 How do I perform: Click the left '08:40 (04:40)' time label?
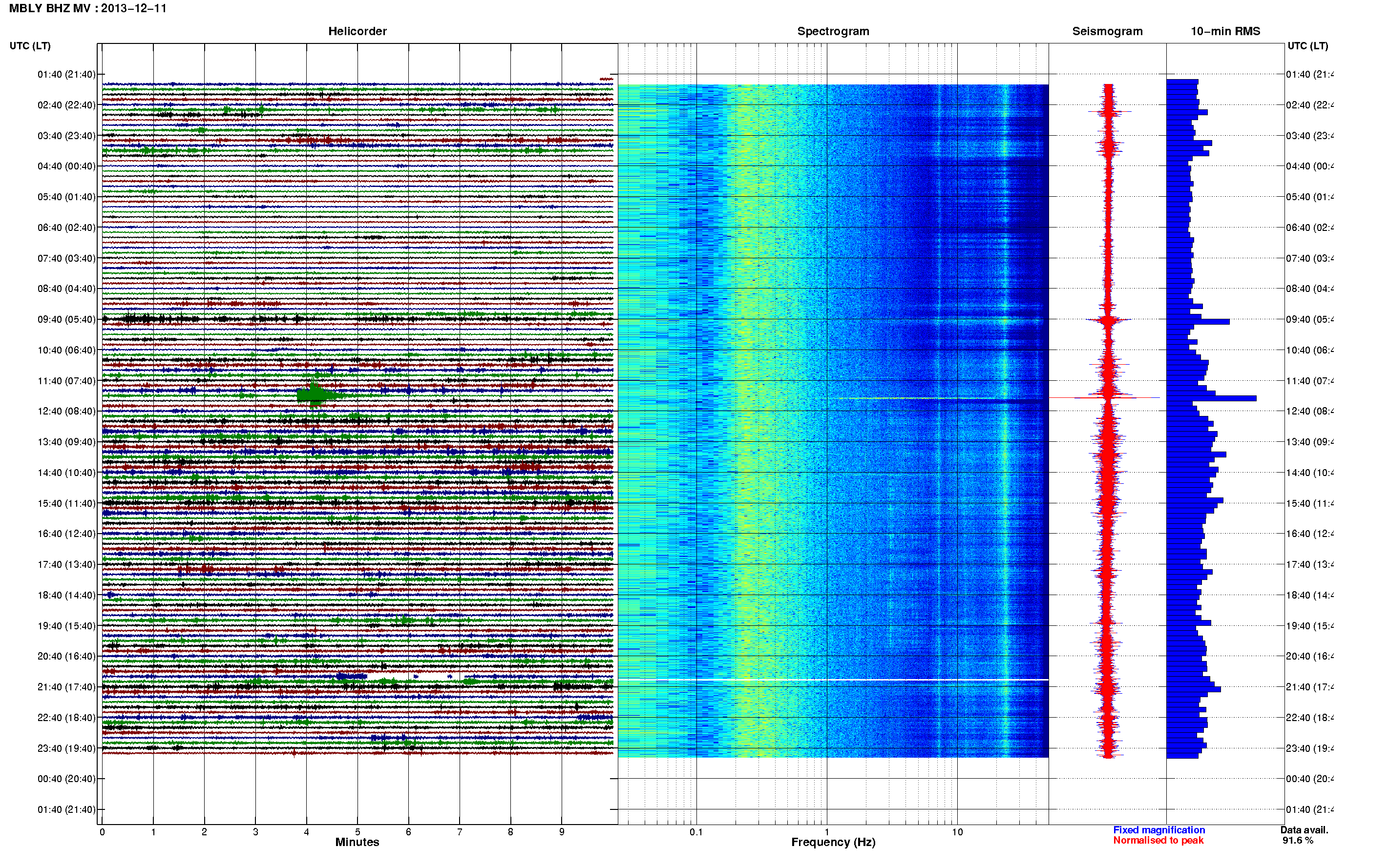66,288
